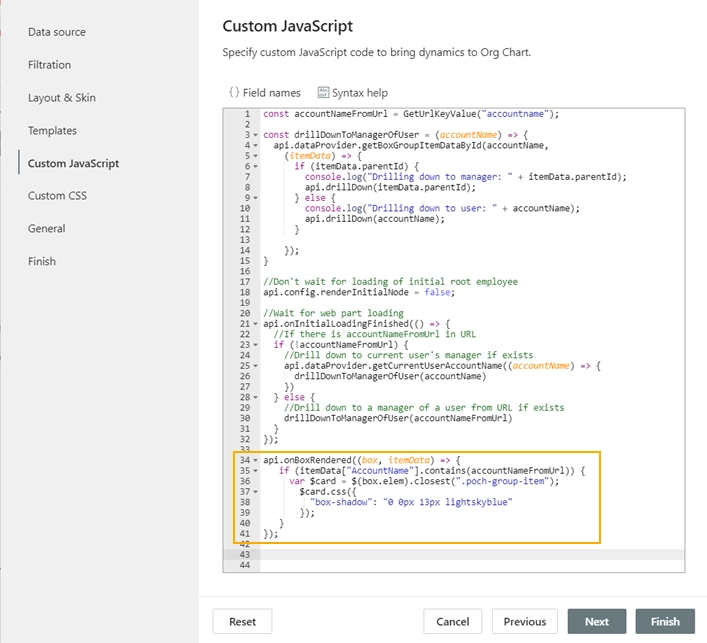This screenshot has height=643, width=707.
Task: Collapse code fold arrow at line 34
Action: pos(256,460)
